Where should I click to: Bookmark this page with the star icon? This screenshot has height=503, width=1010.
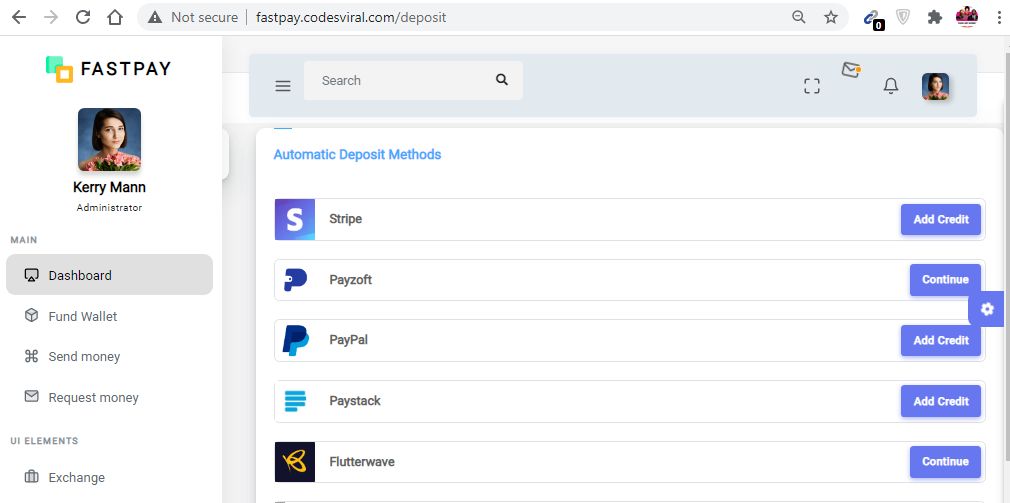coord(831,17)
